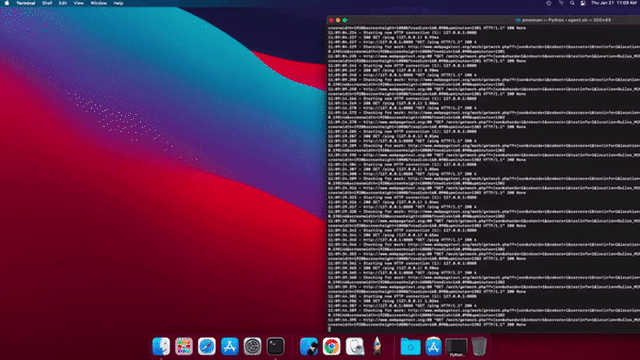This screenshot has height=360, width=640.
Task: Open System Preferences from the Dock
Action: click(252, 347)
